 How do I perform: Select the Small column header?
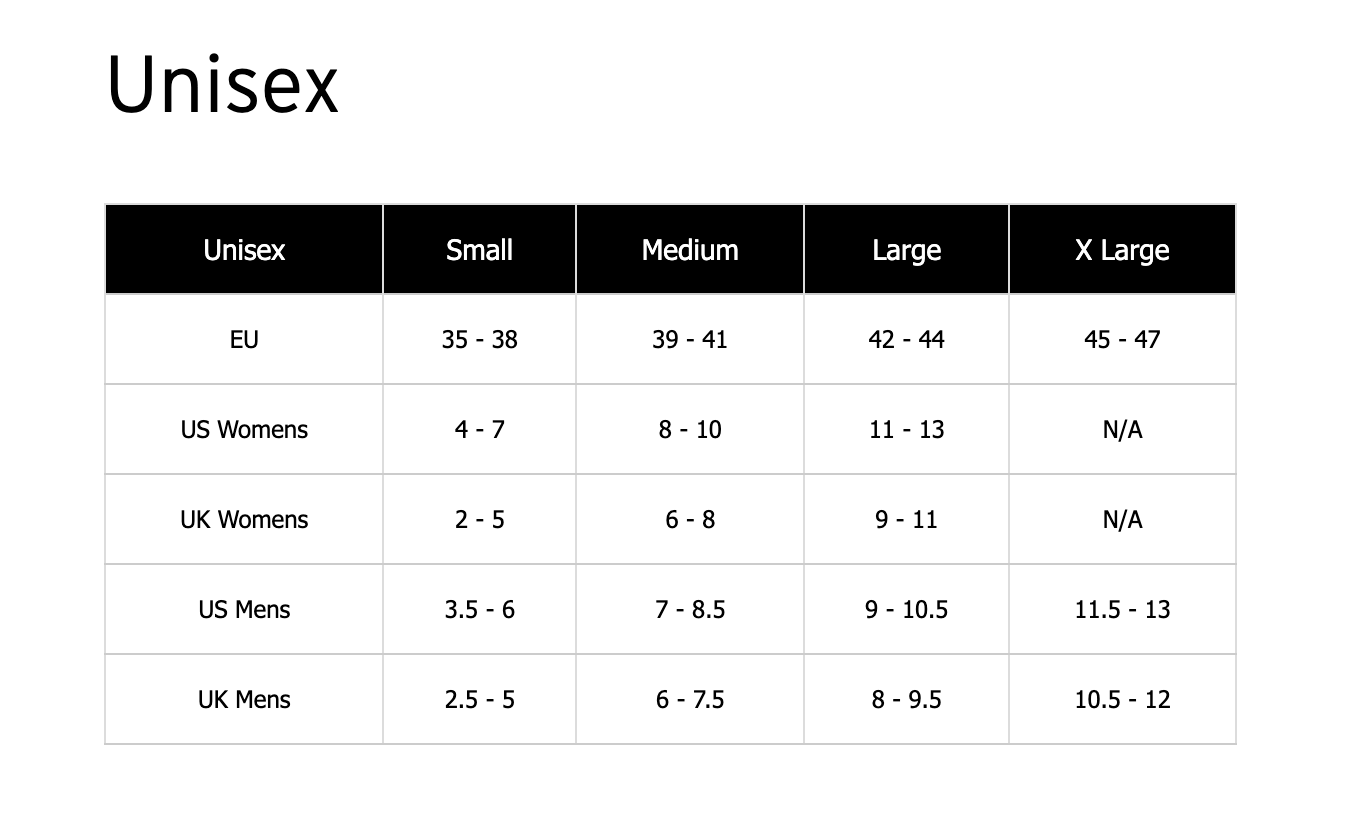coord(479,249)
